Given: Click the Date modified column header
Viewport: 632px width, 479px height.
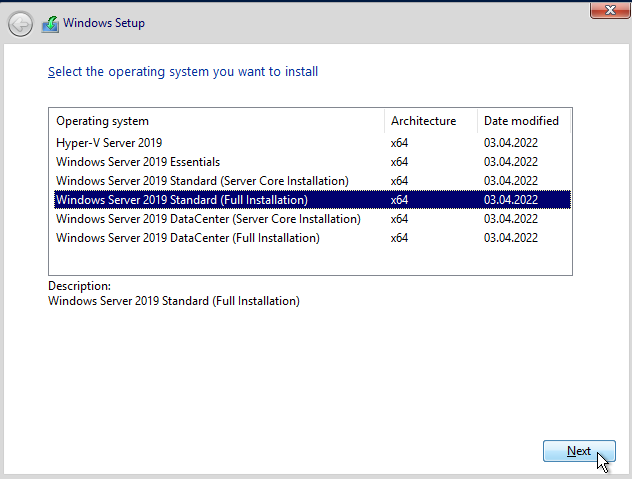Looking at the screenshot, I should [x=524, y=121].
